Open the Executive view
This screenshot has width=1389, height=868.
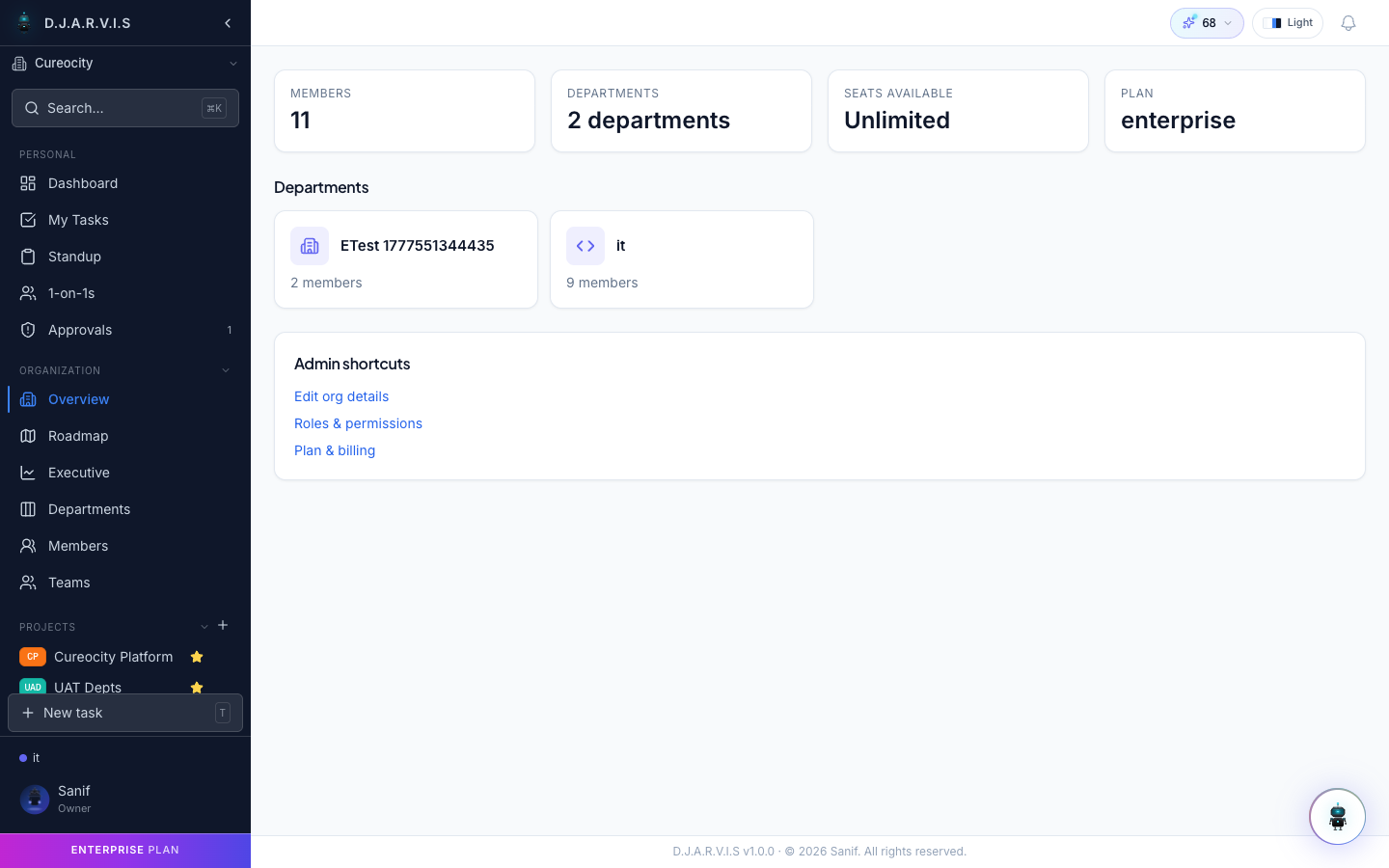coord(125,473)
